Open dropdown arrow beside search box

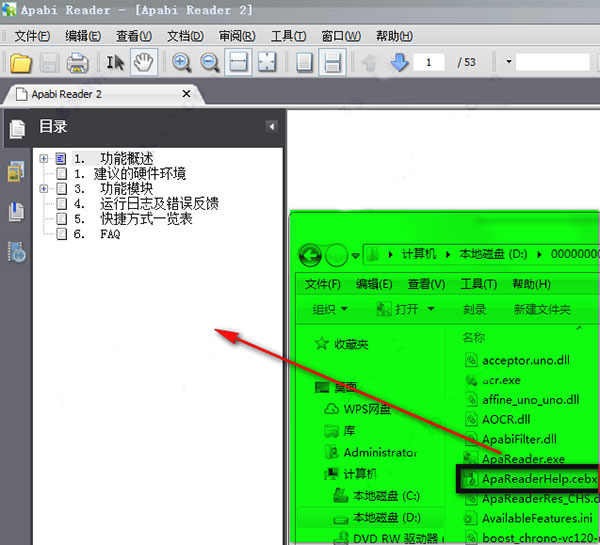click(x=509, y=62)
